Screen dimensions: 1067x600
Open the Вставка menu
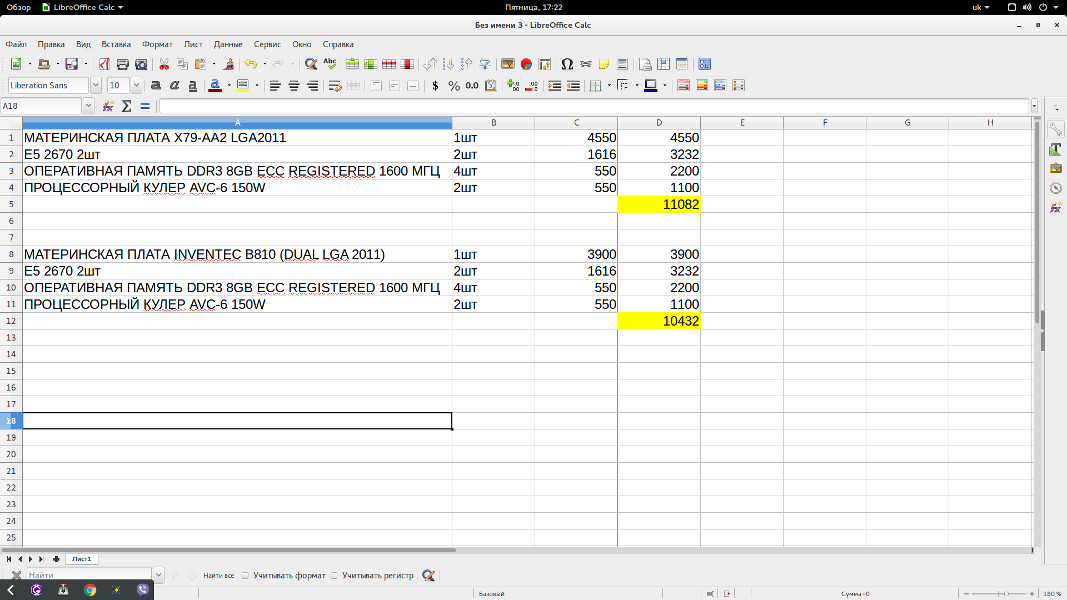coord(116,44)
